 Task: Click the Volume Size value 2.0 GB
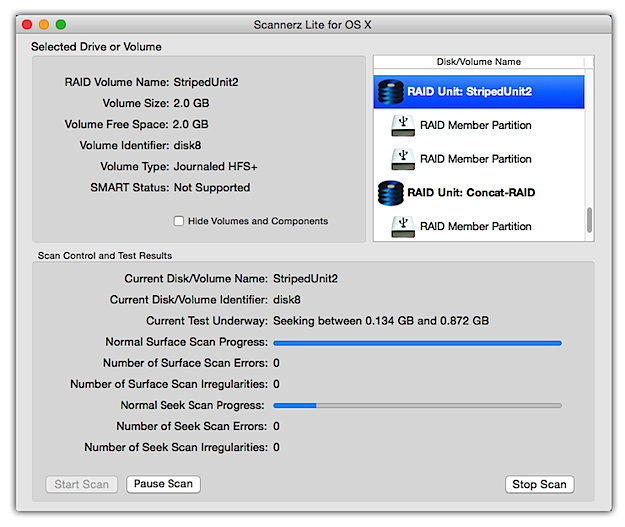pyautogui.click(x=191, y=103)
